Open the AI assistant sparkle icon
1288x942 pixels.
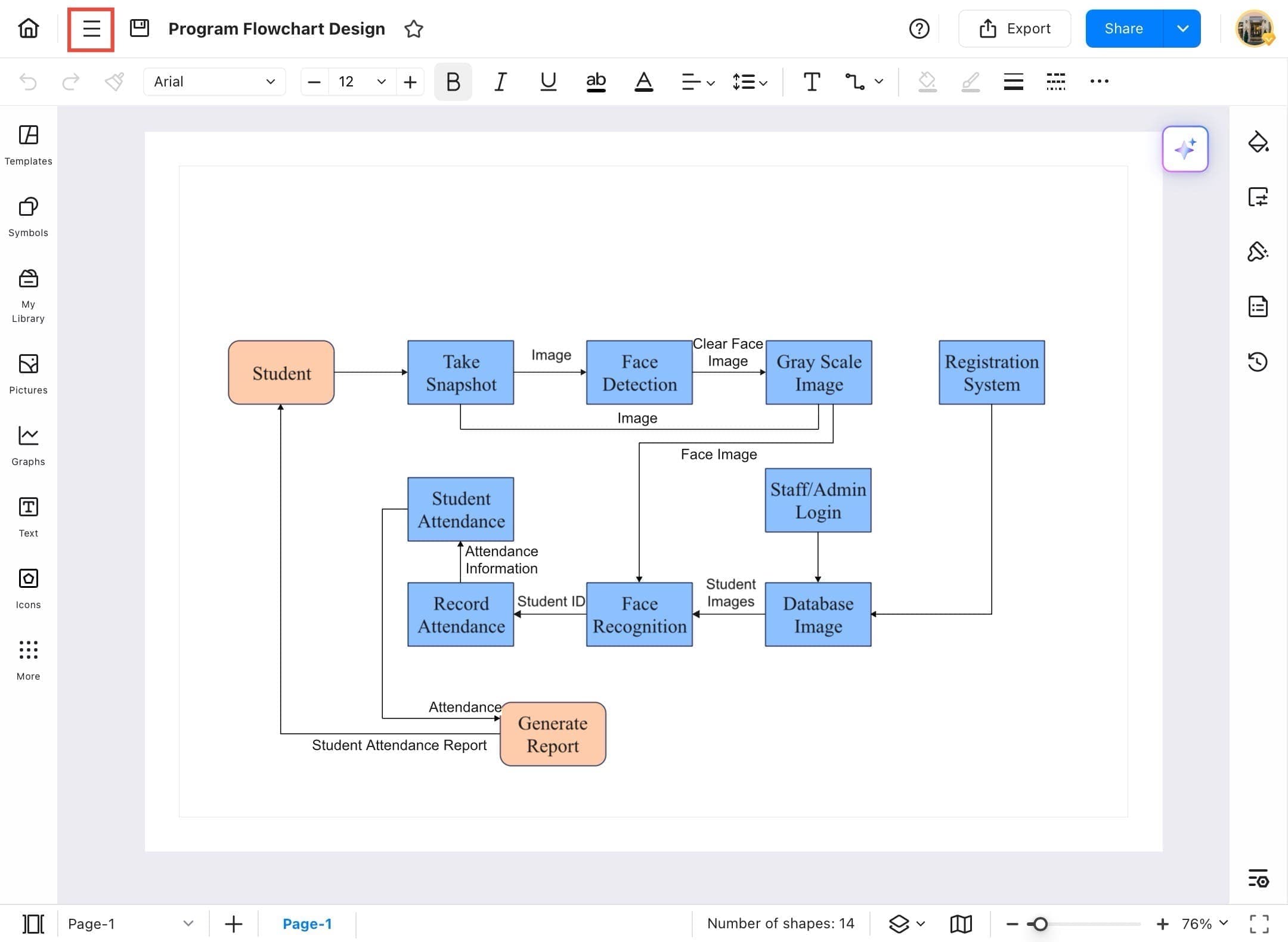(x=1185, y=149)
